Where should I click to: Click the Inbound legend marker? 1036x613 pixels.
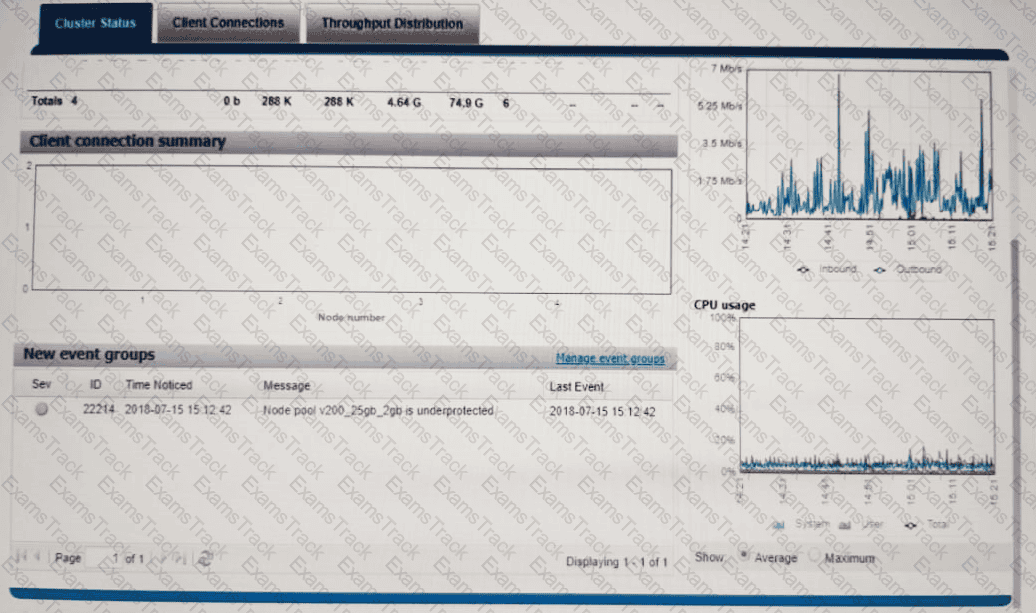click(x=806, y=269)
